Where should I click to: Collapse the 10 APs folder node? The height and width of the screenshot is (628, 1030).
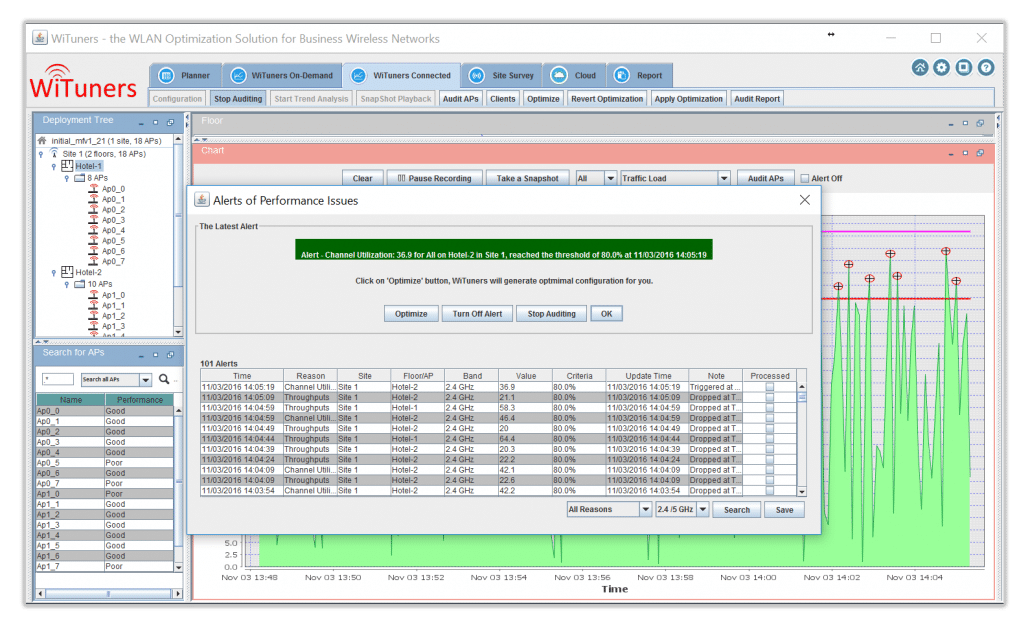[x=66, y=285]
